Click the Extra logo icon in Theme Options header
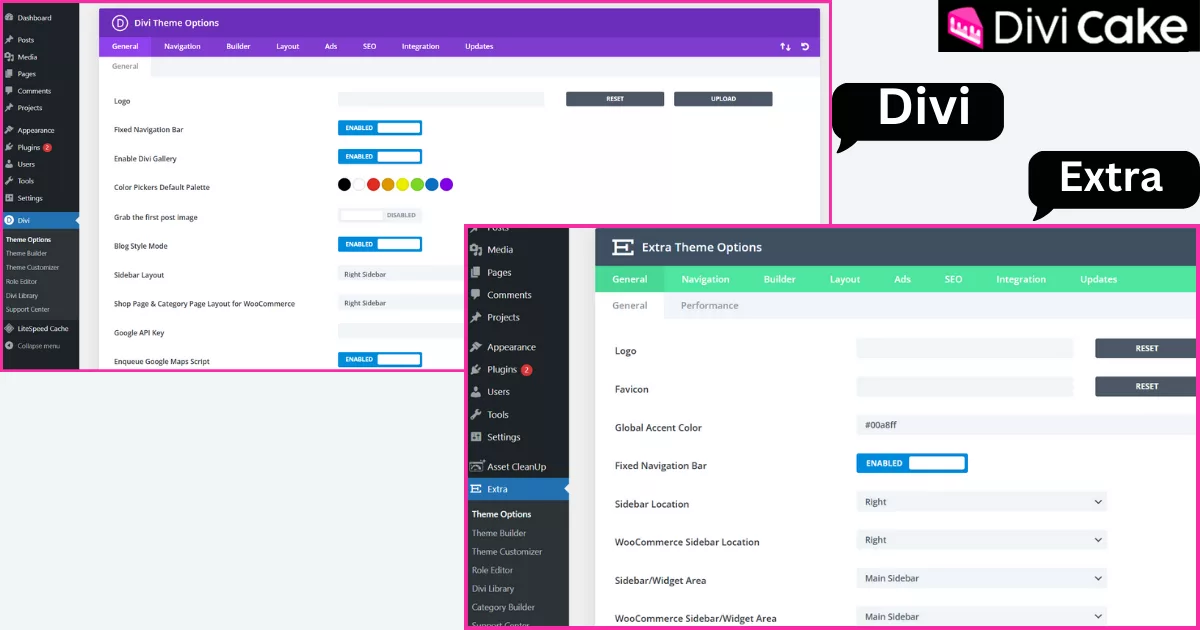Viewport: 1200px width, 630px height. [622, 247]
